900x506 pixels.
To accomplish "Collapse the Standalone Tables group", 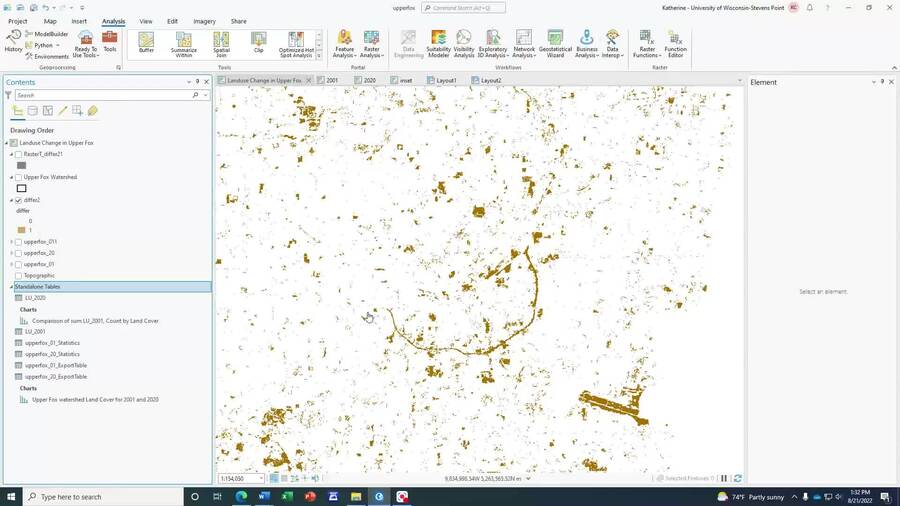I will coord(11,287).
